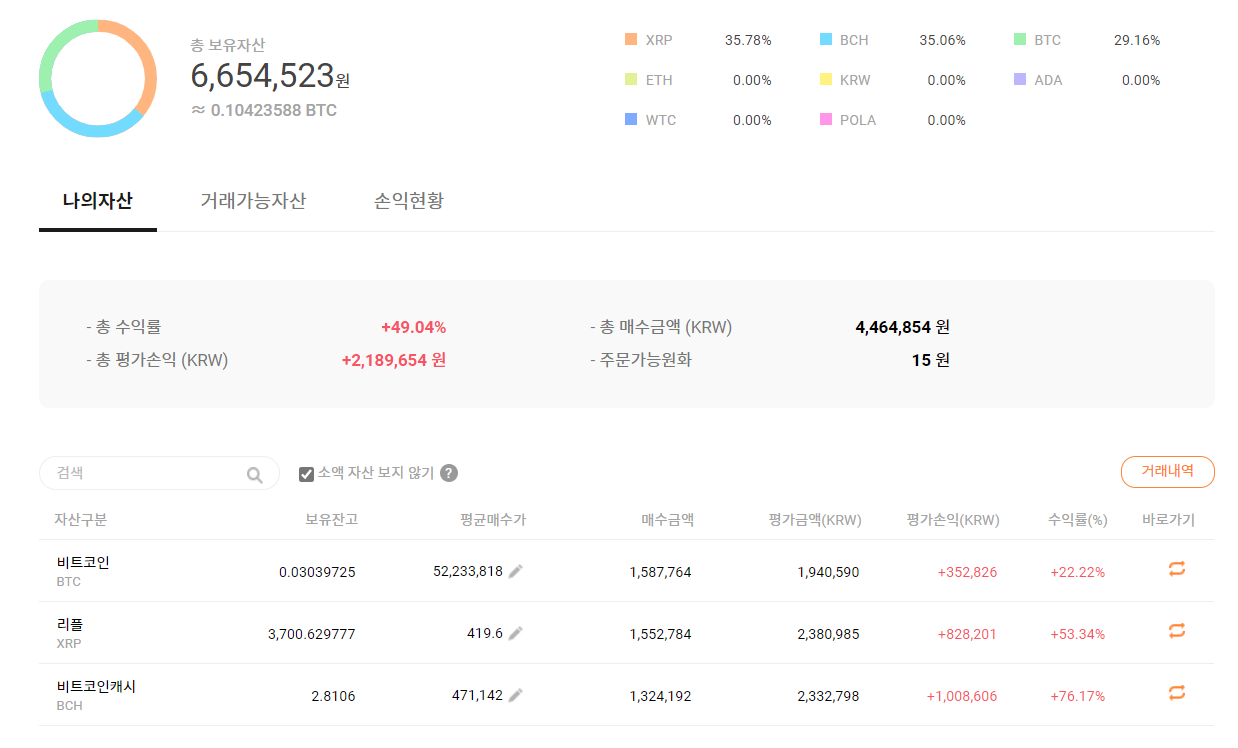Edit average buy price pencil for XRP

pos(516,634)
